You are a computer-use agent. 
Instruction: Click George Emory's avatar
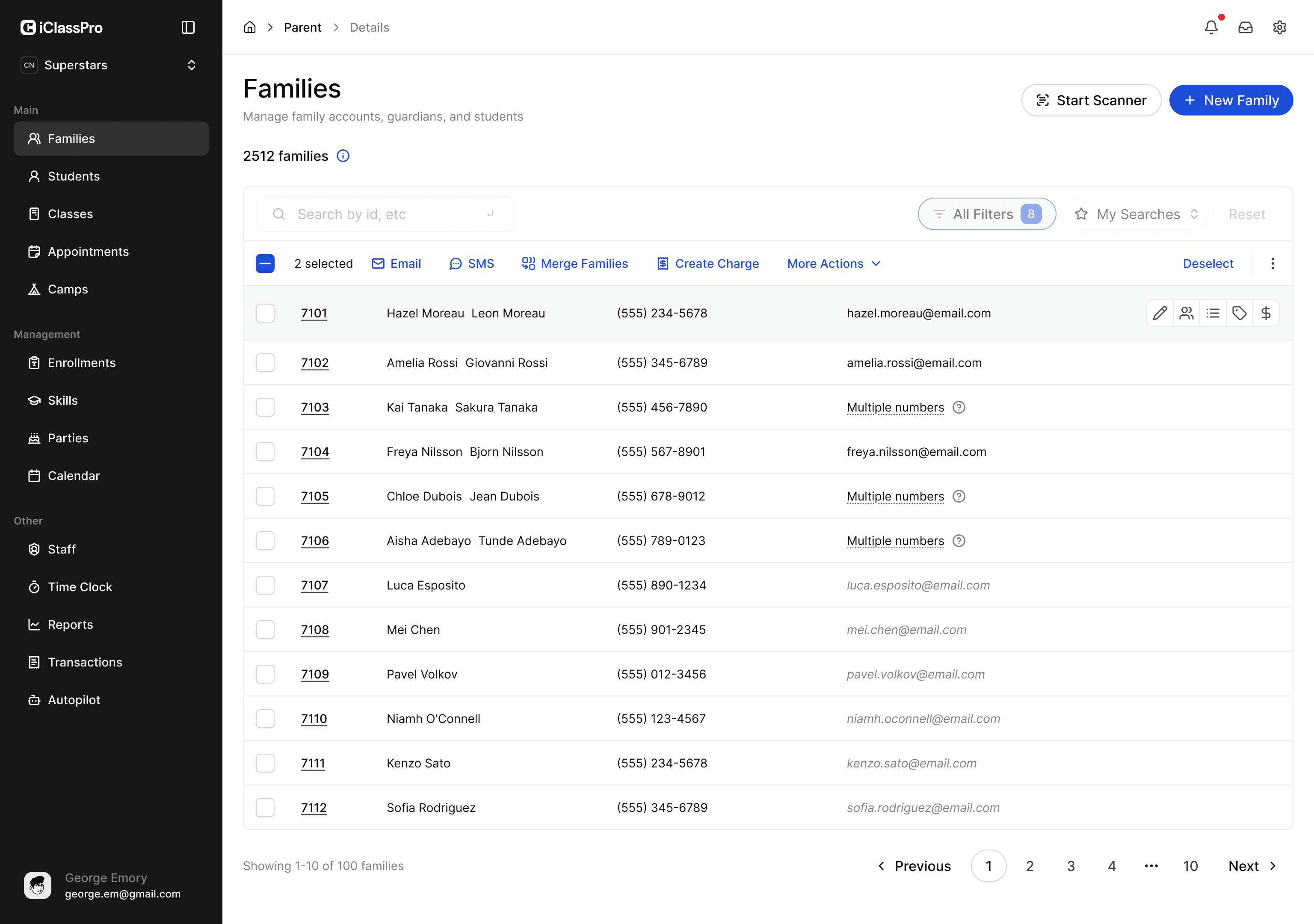click(38, 885)
